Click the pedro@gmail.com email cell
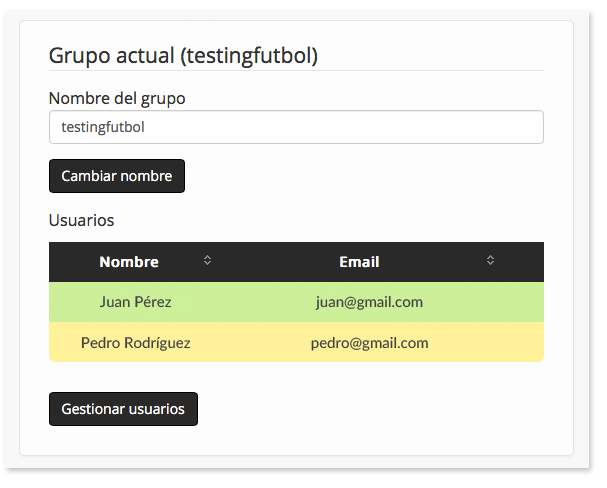Viewport: 607px width, 488px height. [369, 342]
